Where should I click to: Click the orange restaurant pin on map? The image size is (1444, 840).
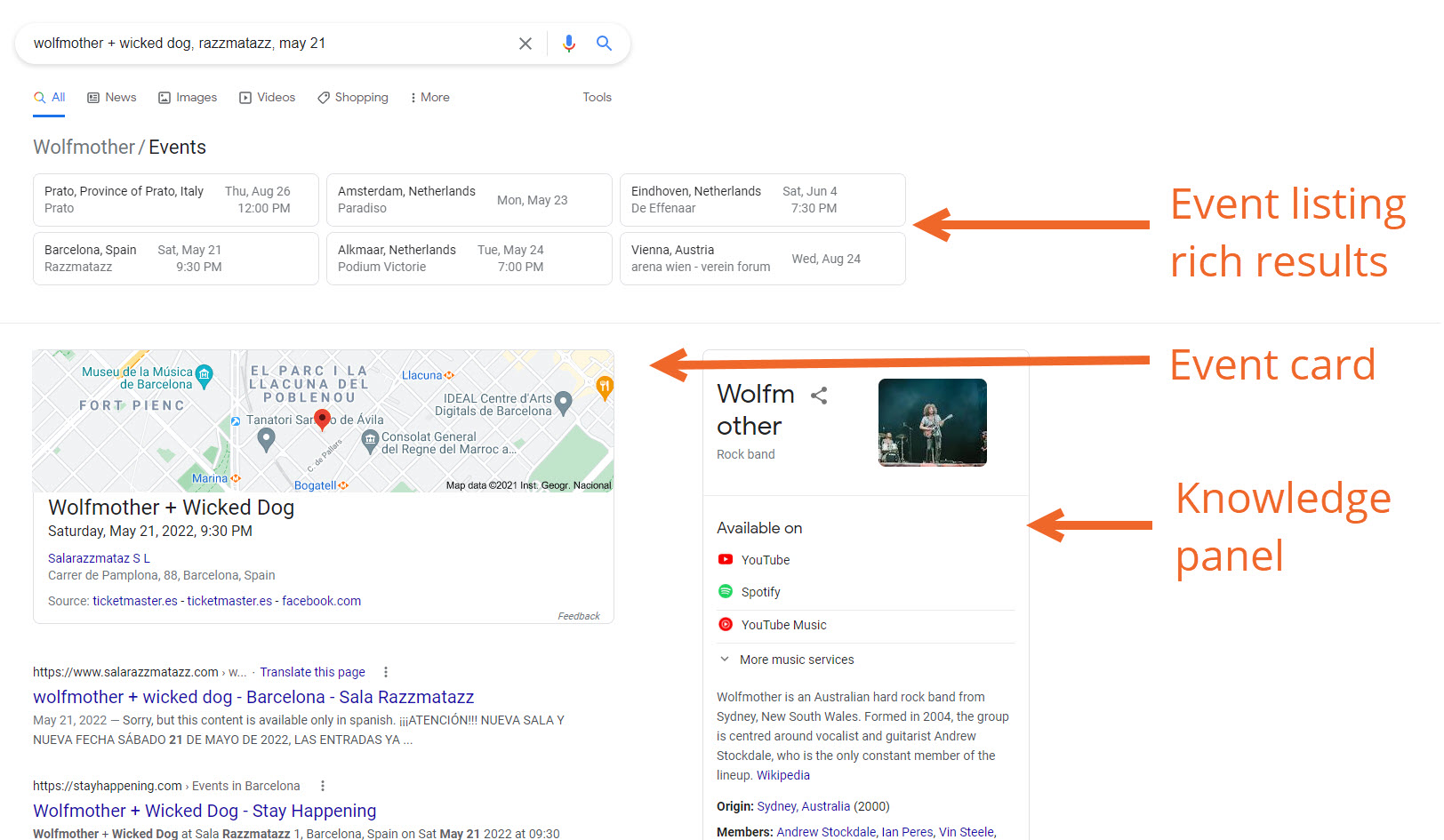[x=605, y=387]
